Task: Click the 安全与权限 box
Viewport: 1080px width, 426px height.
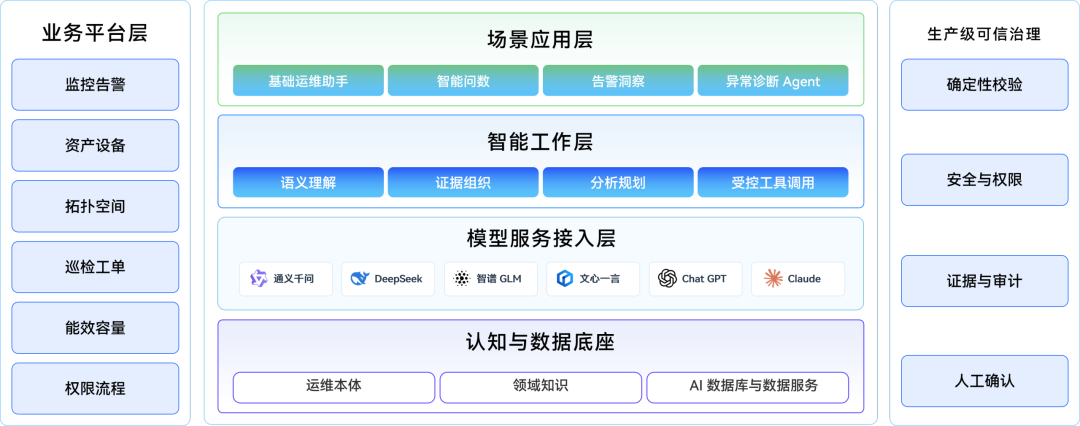Action: click(x=984, y=180)
